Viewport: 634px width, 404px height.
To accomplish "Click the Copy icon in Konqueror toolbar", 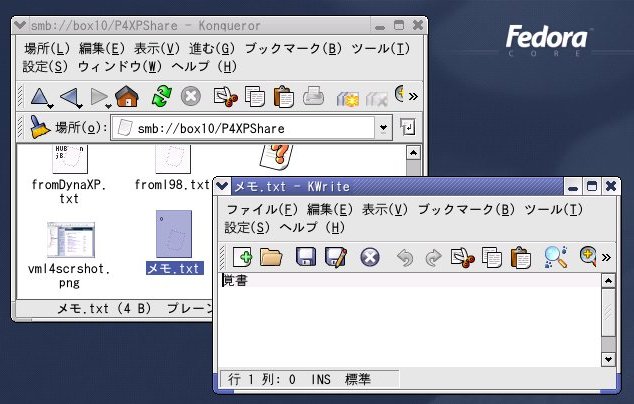I will point(255,97).
